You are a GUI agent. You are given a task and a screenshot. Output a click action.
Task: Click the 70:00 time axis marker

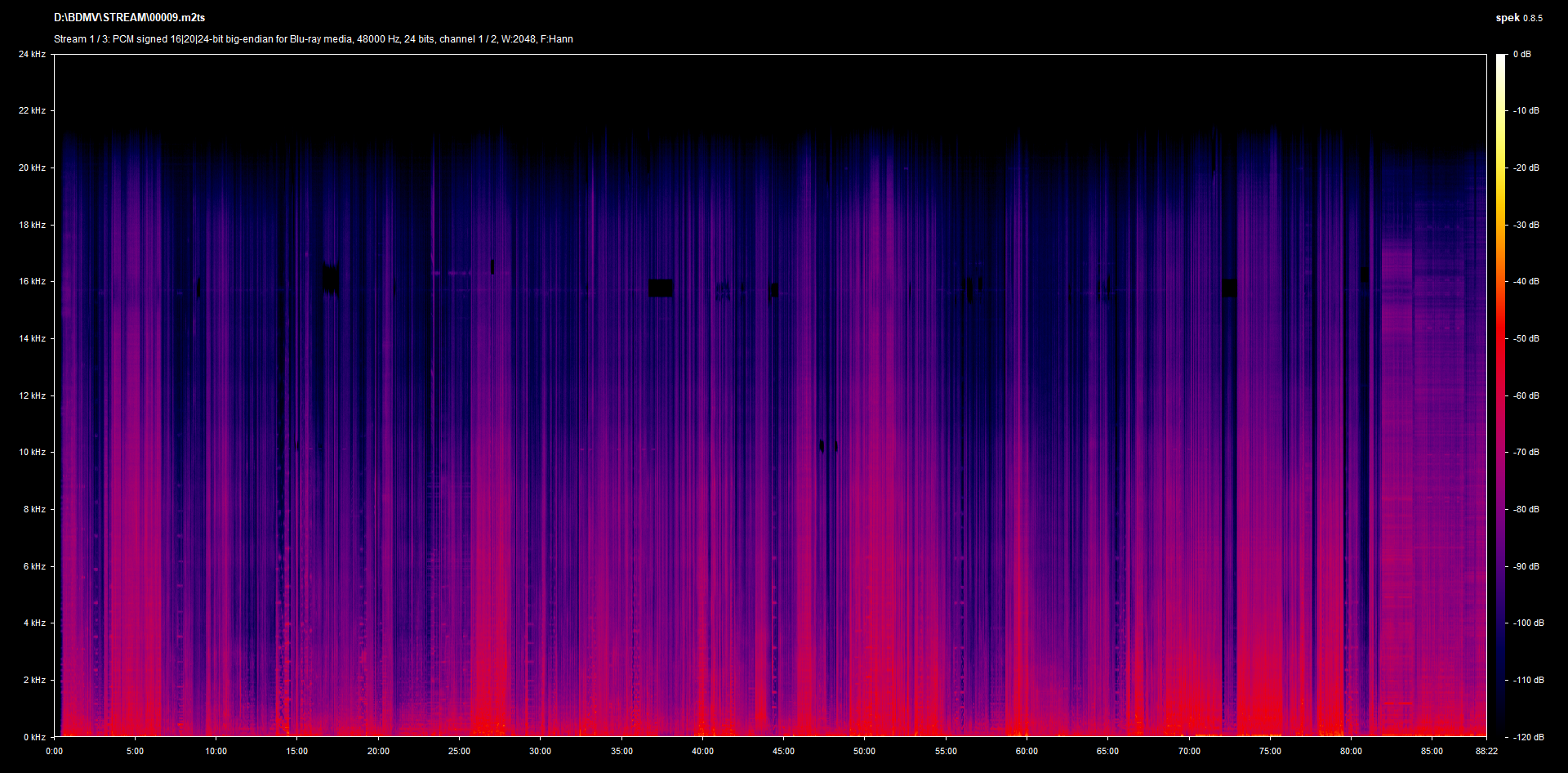pos(1188,751)
